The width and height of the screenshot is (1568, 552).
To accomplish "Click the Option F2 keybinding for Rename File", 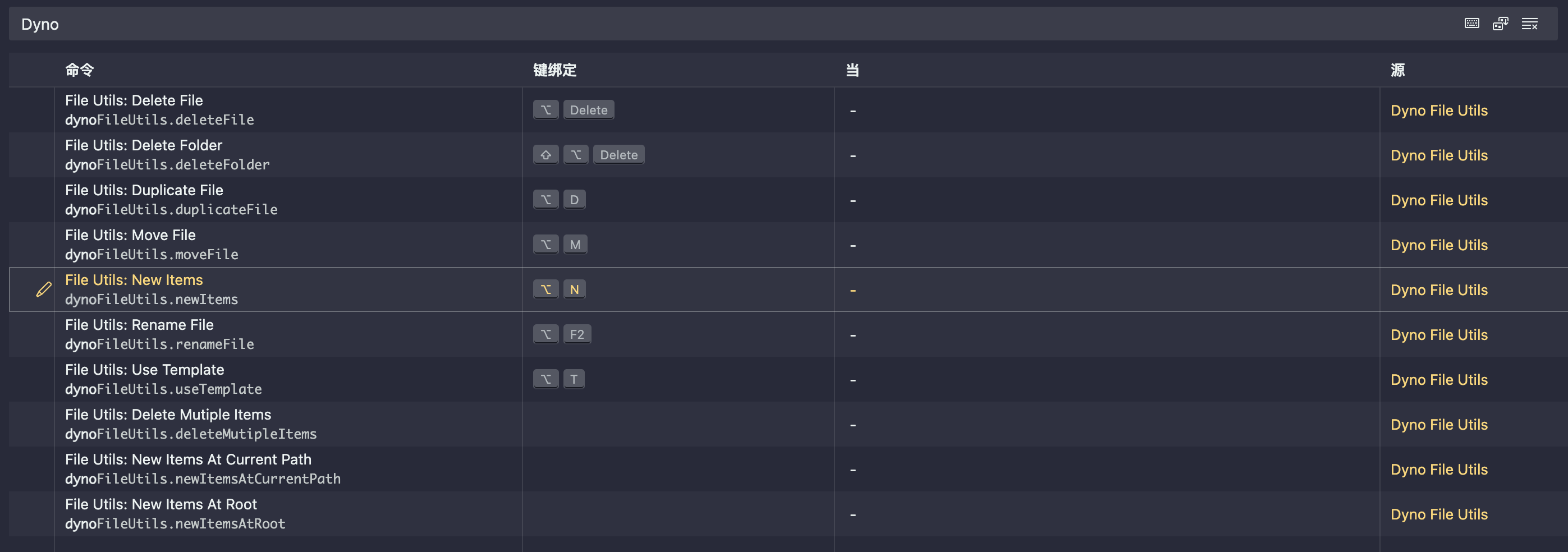I will tap(562, 335).
